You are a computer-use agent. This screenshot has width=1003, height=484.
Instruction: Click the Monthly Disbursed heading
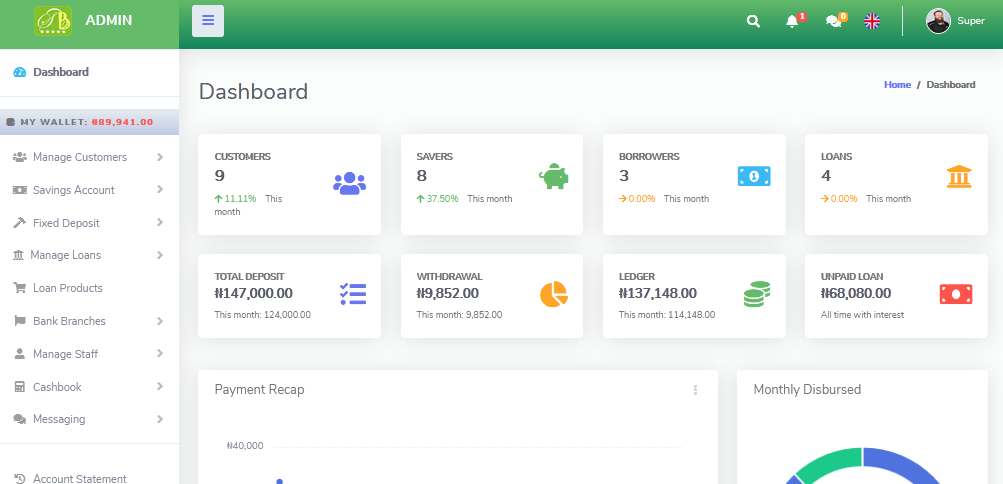tap(807, 389)
